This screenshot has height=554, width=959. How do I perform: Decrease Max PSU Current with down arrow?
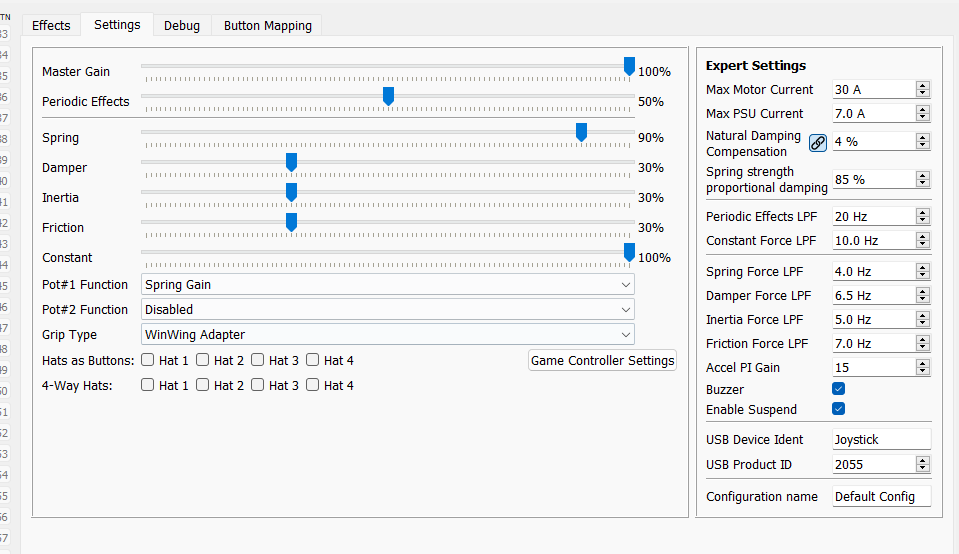tap(922, 118)
